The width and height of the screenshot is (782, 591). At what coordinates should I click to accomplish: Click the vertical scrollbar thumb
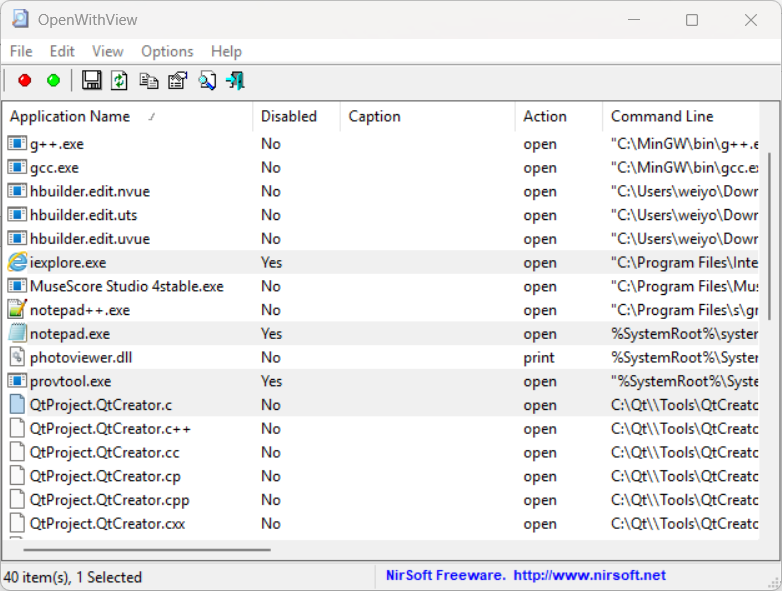coord(770,236)
